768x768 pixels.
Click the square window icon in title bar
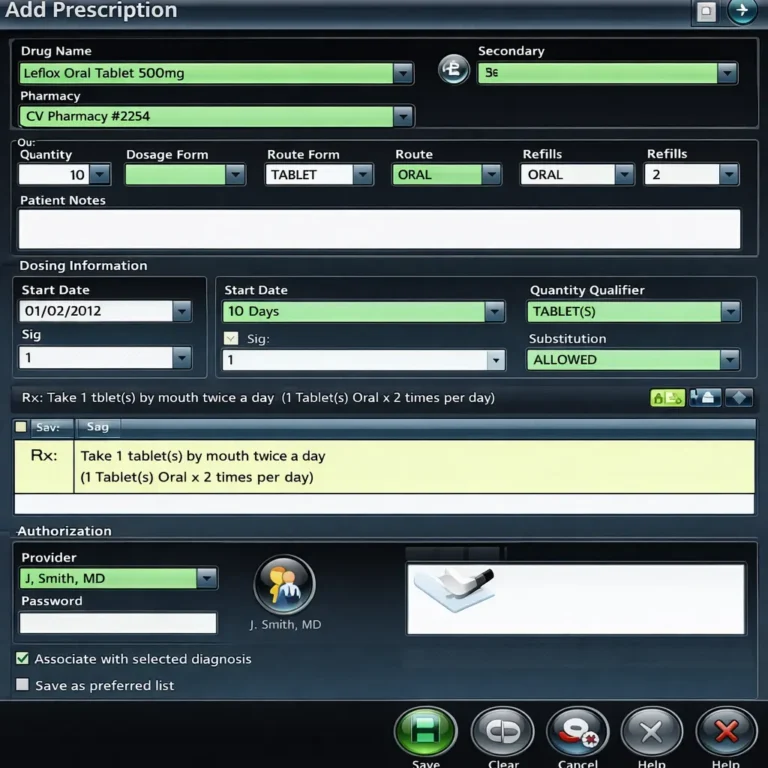[706, 12]
